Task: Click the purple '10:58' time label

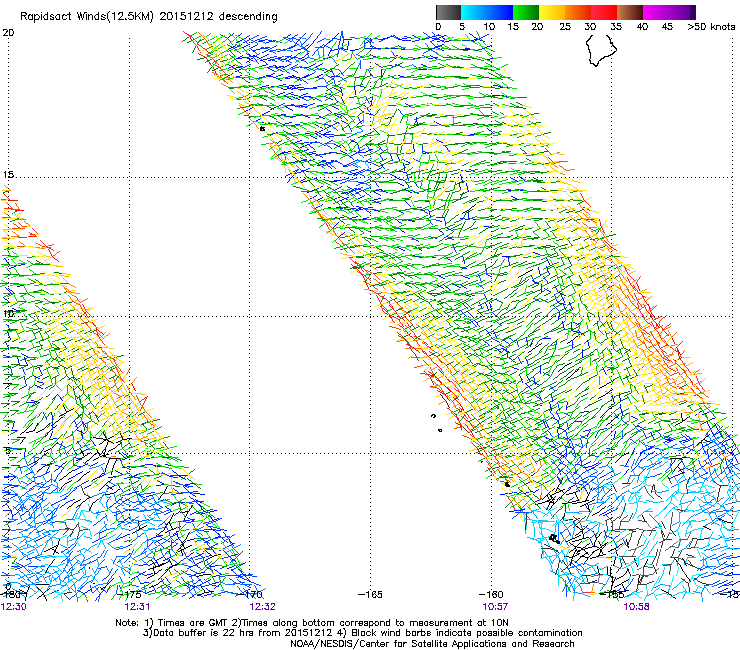Action: (x=636, y=607)
